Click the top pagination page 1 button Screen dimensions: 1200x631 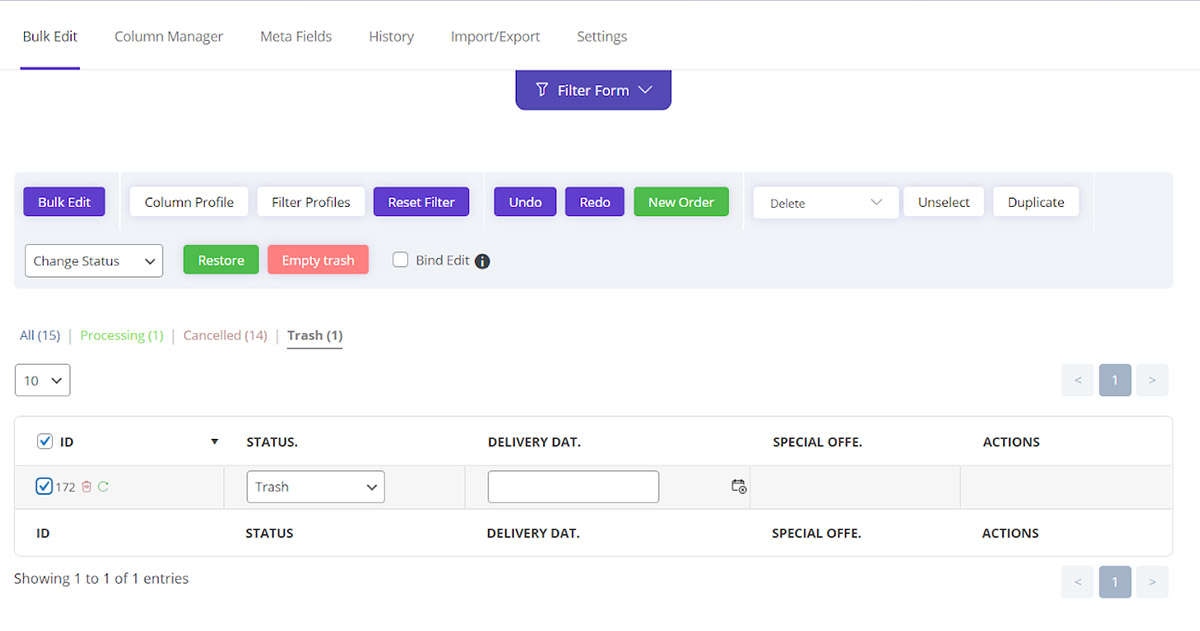(1115, 380)
